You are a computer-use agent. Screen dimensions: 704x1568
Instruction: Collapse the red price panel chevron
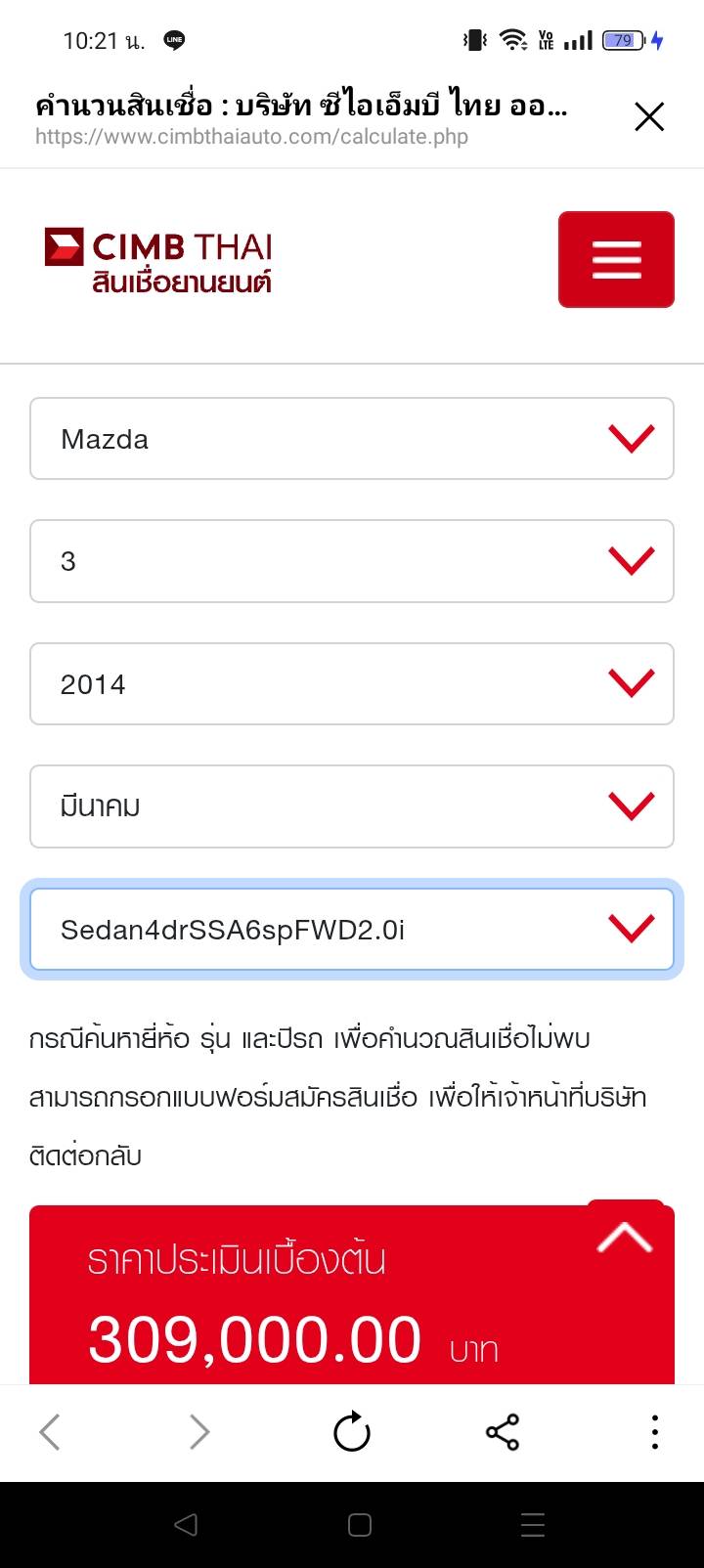click(625, 1238)
